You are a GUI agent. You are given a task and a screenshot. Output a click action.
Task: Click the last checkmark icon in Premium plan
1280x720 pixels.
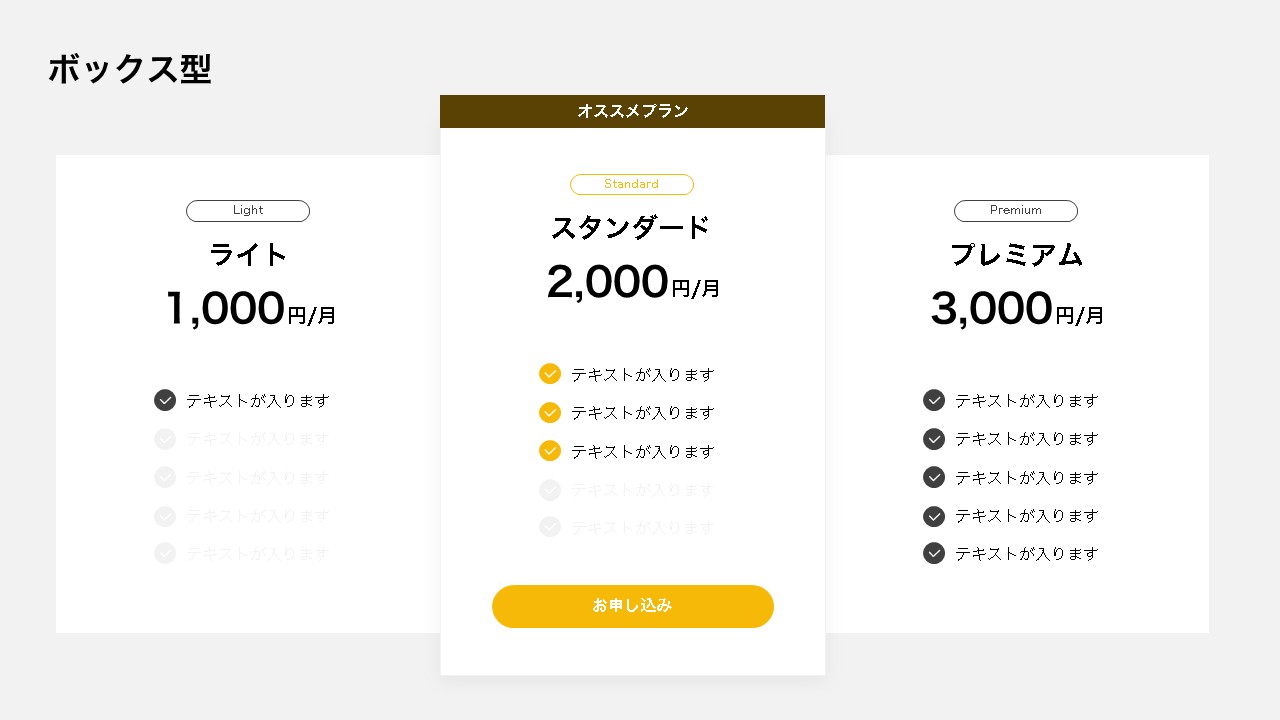(934, 553)
